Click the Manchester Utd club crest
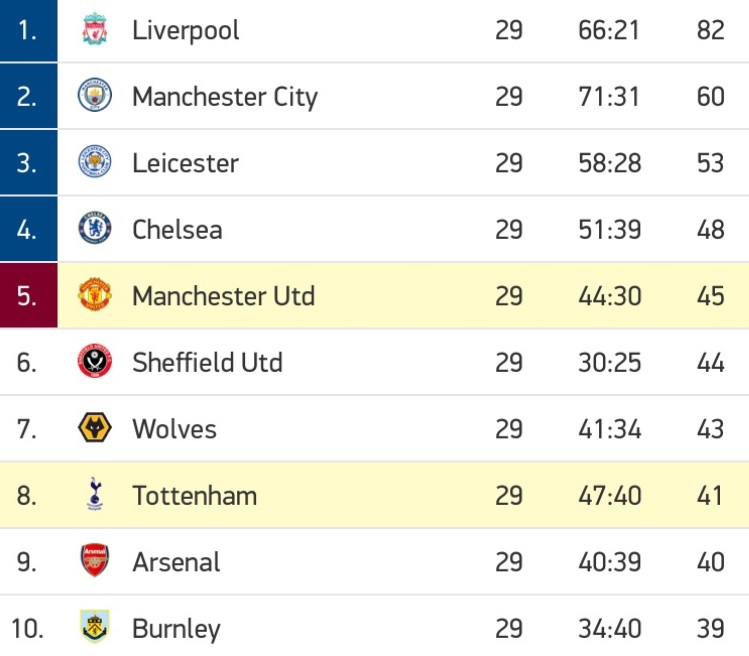The width and height of the screenshot is (749, 656). tap(95, 294)
